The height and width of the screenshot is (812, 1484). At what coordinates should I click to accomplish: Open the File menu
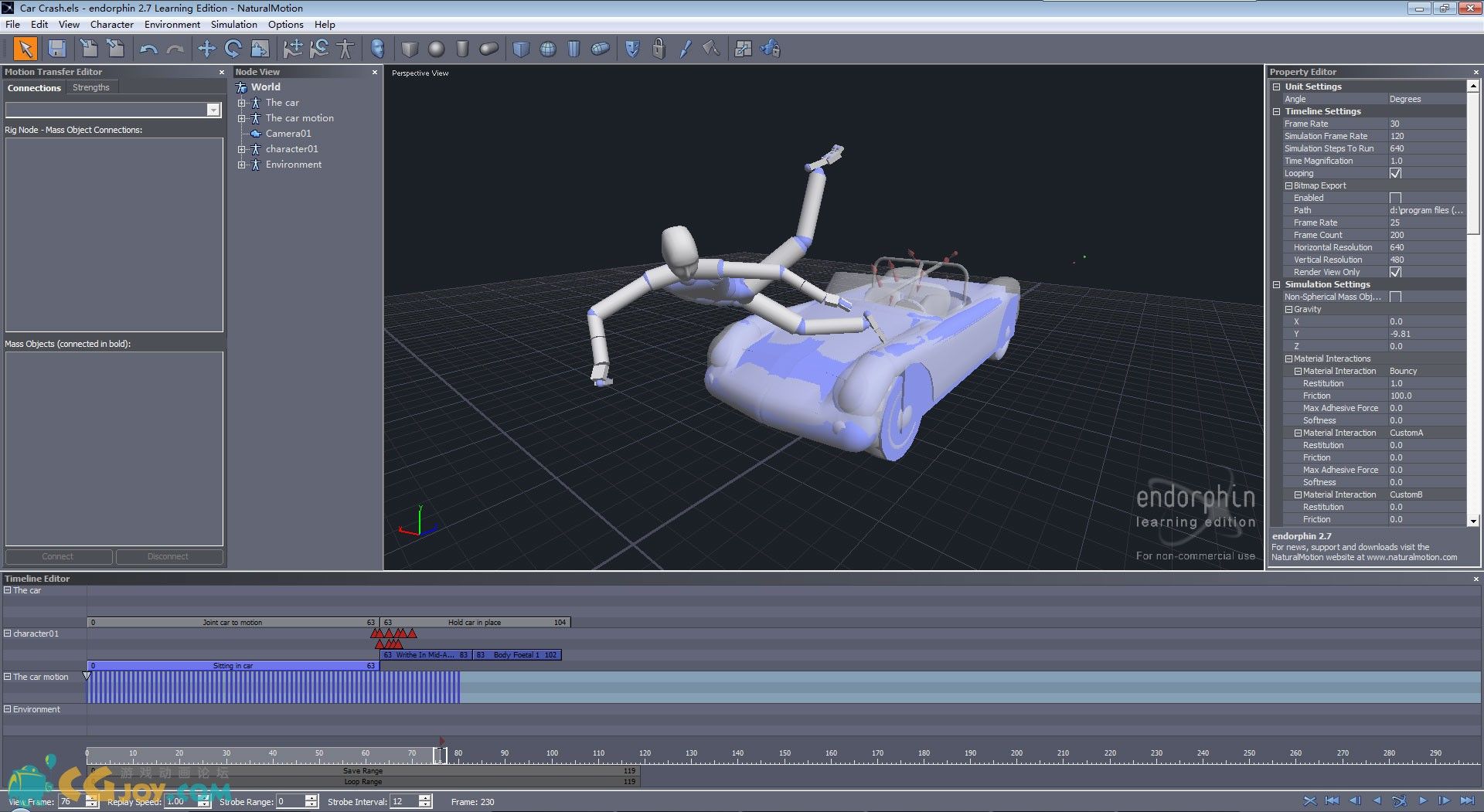click(12, 24)
